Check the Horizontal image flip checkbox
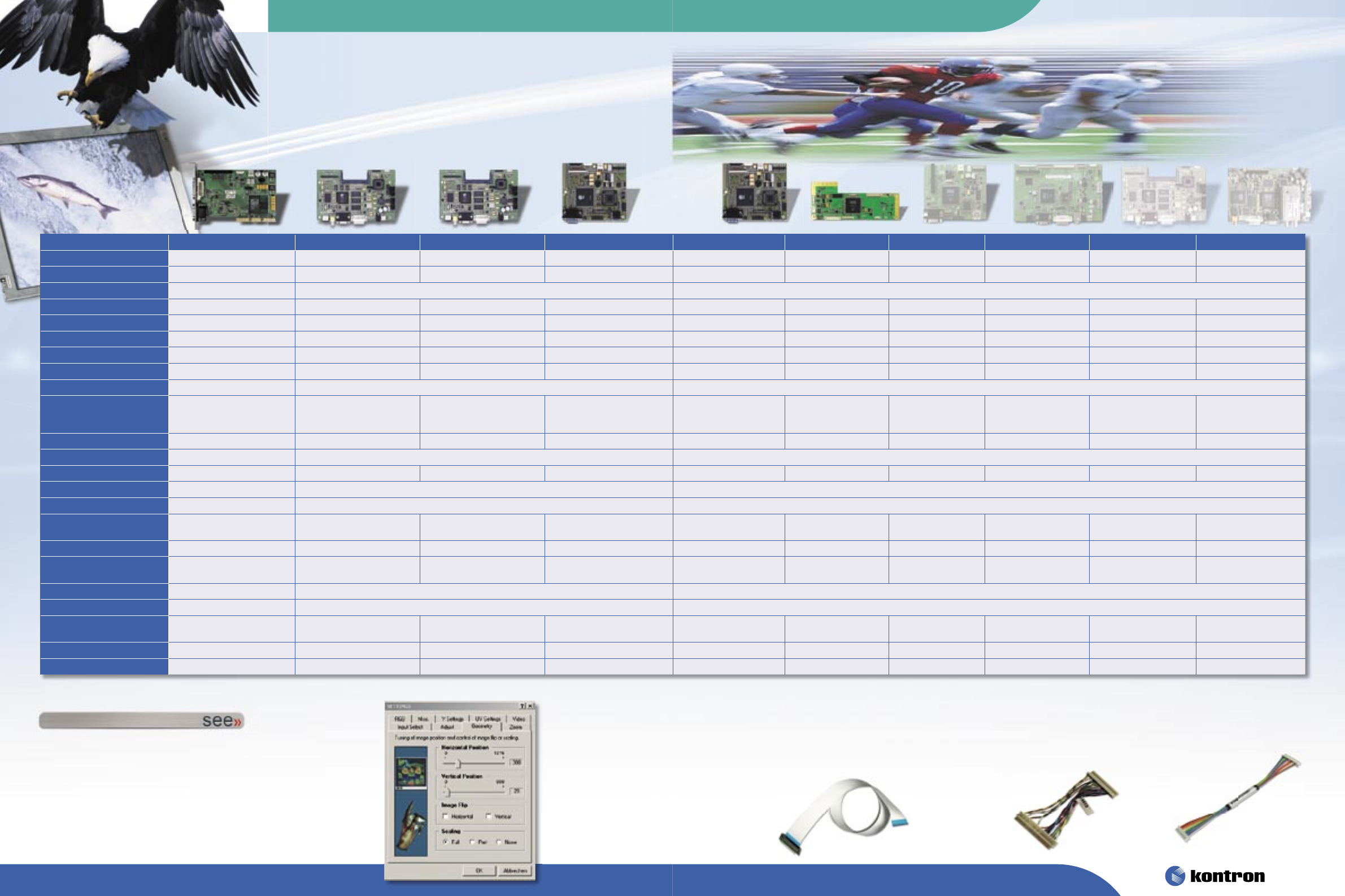Image resolution: width=1345 pixels, height=896 pixels. click(x=446, y=816)
